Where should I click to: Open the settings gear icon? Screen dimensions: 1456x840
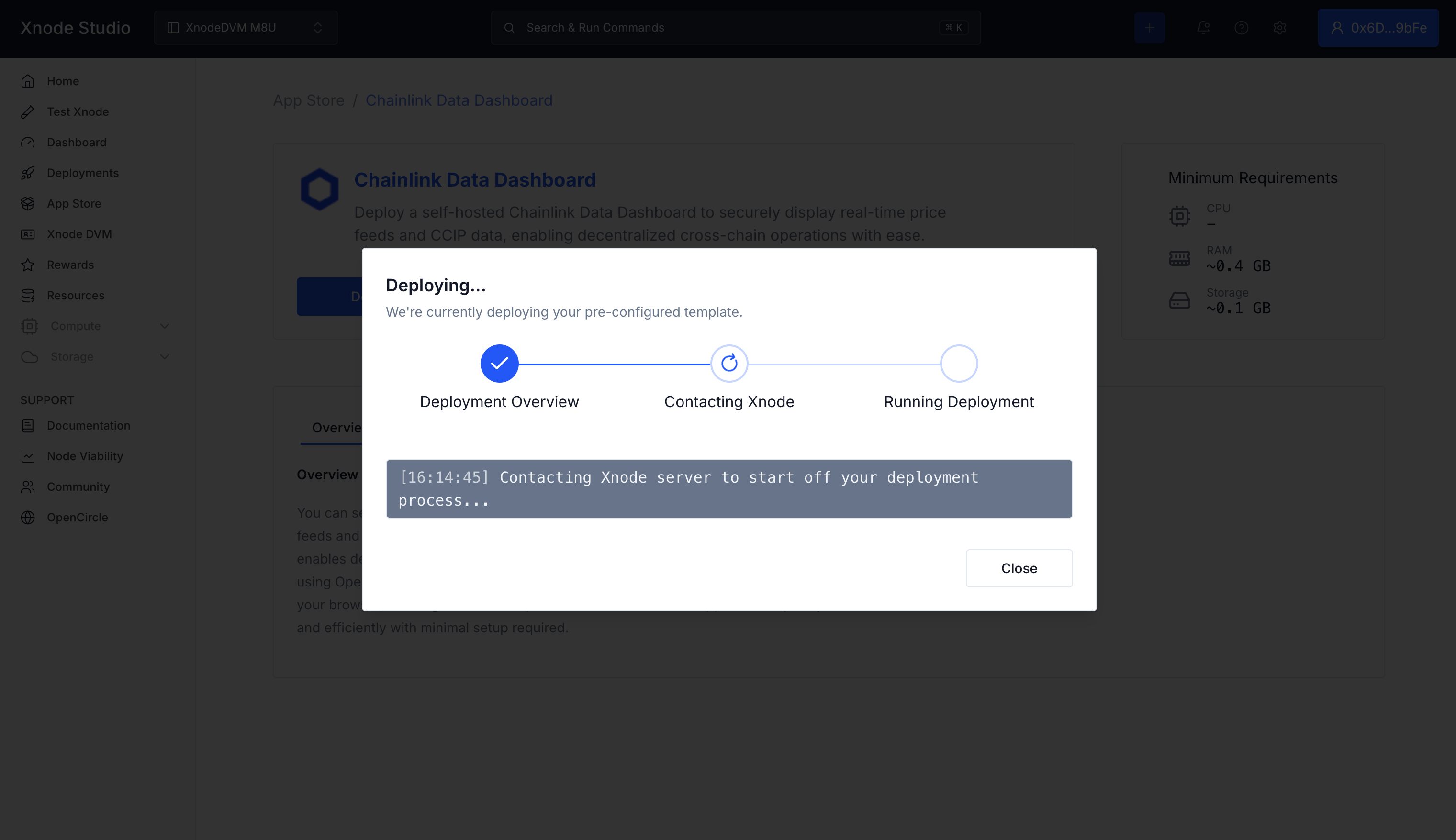(1279, 28)
